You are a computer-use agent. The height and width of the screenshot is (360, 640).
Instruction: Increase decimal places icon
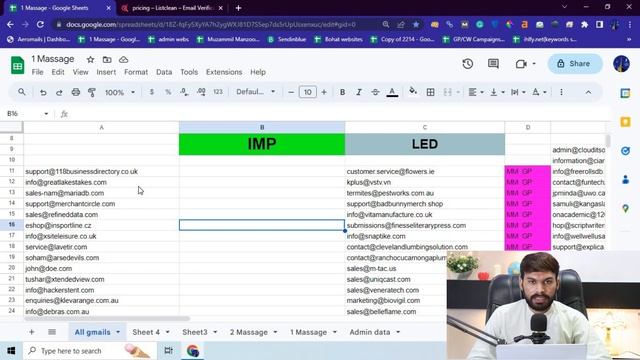coord(201,92)
